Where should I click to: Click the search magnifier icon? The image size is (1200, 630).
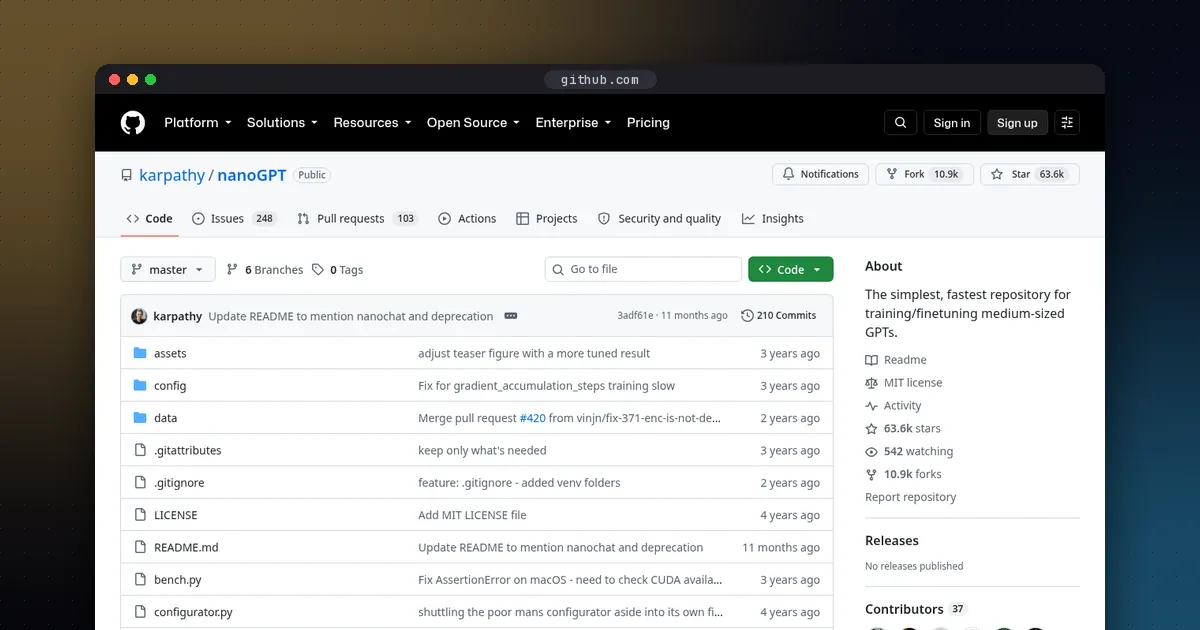(901, 123)
